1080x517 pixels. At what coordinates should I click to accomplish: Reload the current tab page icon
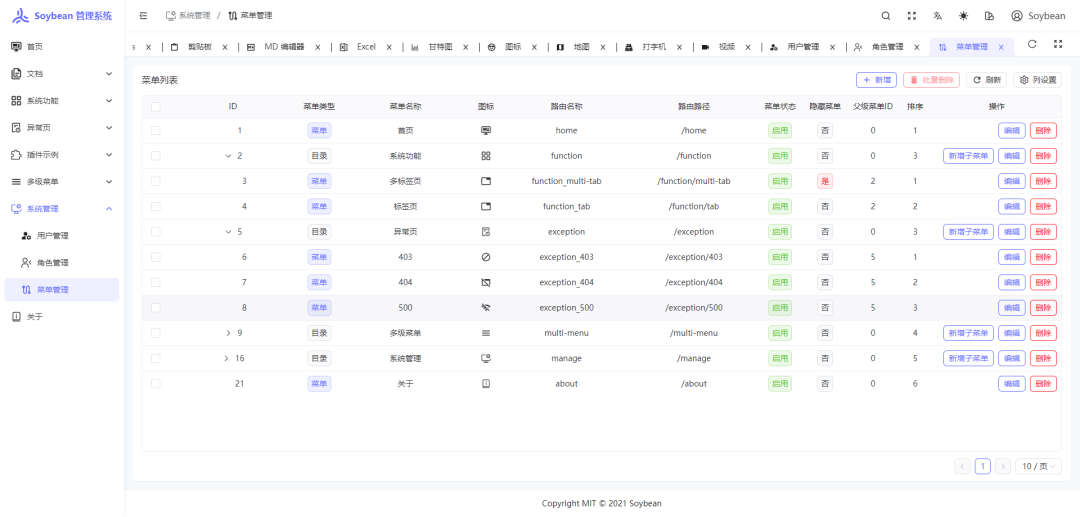coord(1032,45)
